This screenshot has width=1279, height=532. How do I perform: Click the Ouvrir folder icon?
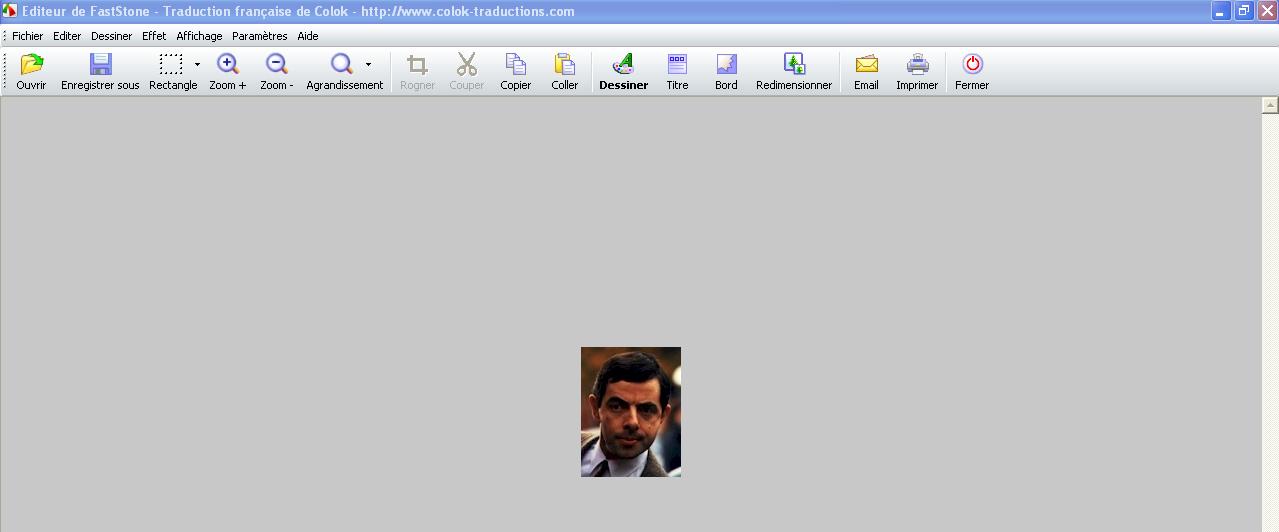31,66
